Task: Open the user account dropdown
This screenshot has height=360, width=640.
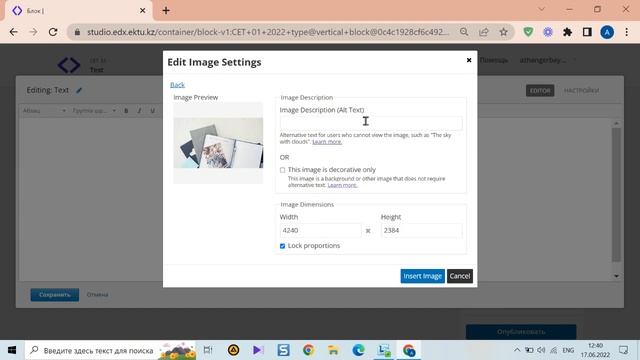Action: pos(547,60)
